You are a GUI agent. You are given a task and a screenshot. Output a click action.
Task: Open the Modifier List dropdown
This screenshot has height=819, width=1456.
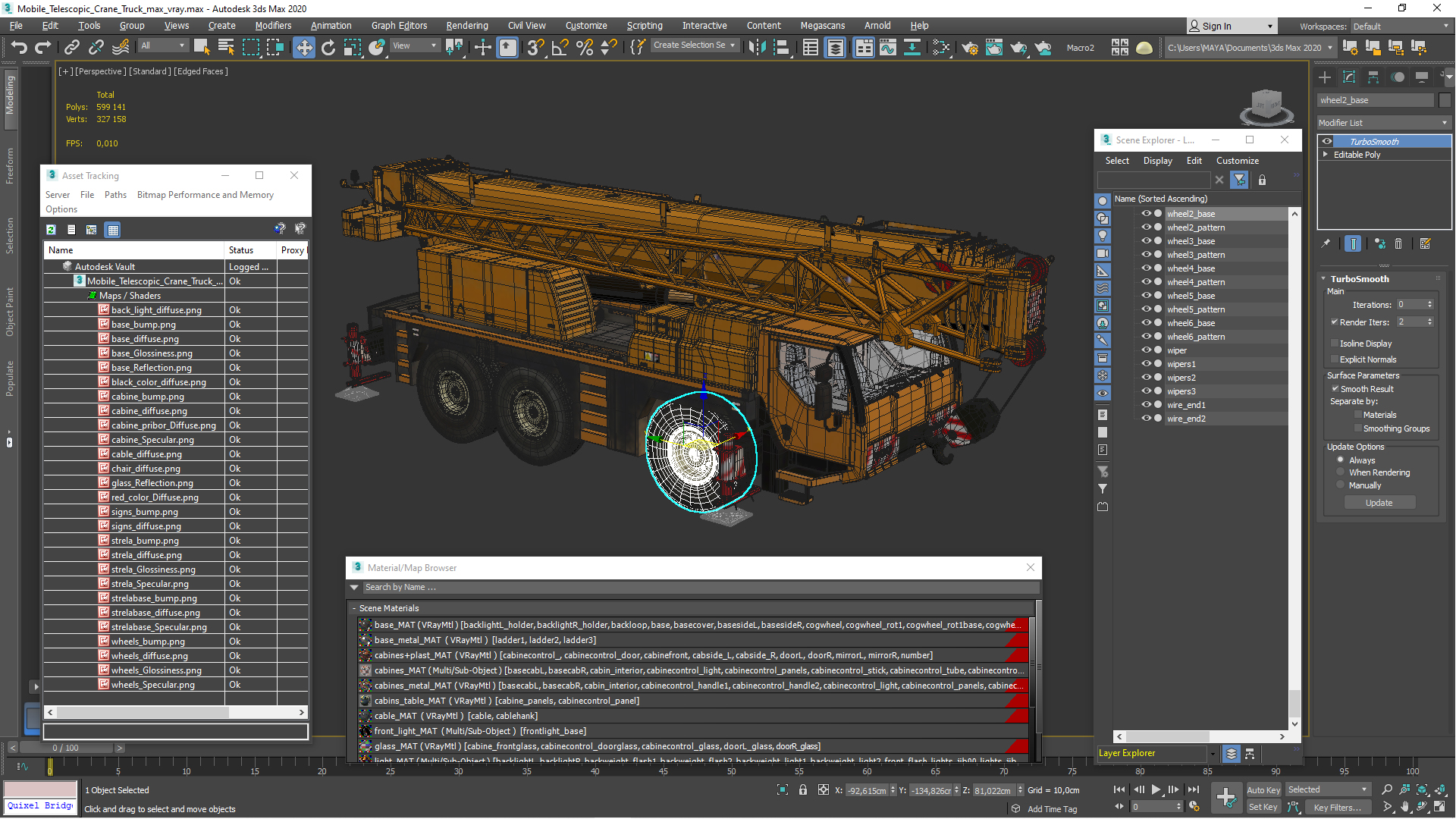pyautogui.click(x=1384, y=123)
